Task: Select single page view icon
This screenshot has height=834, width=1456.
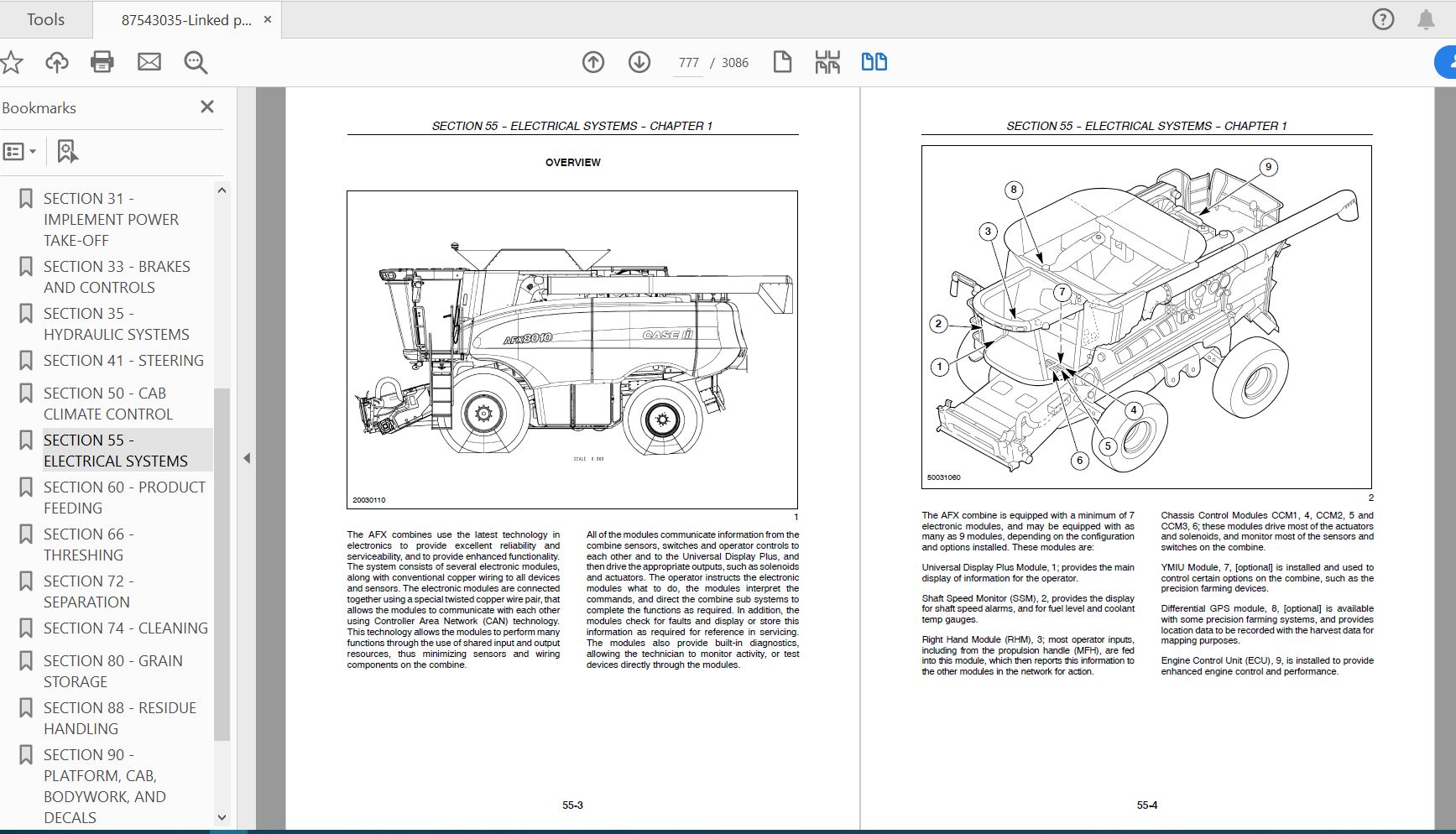Action: coord(782,62)
